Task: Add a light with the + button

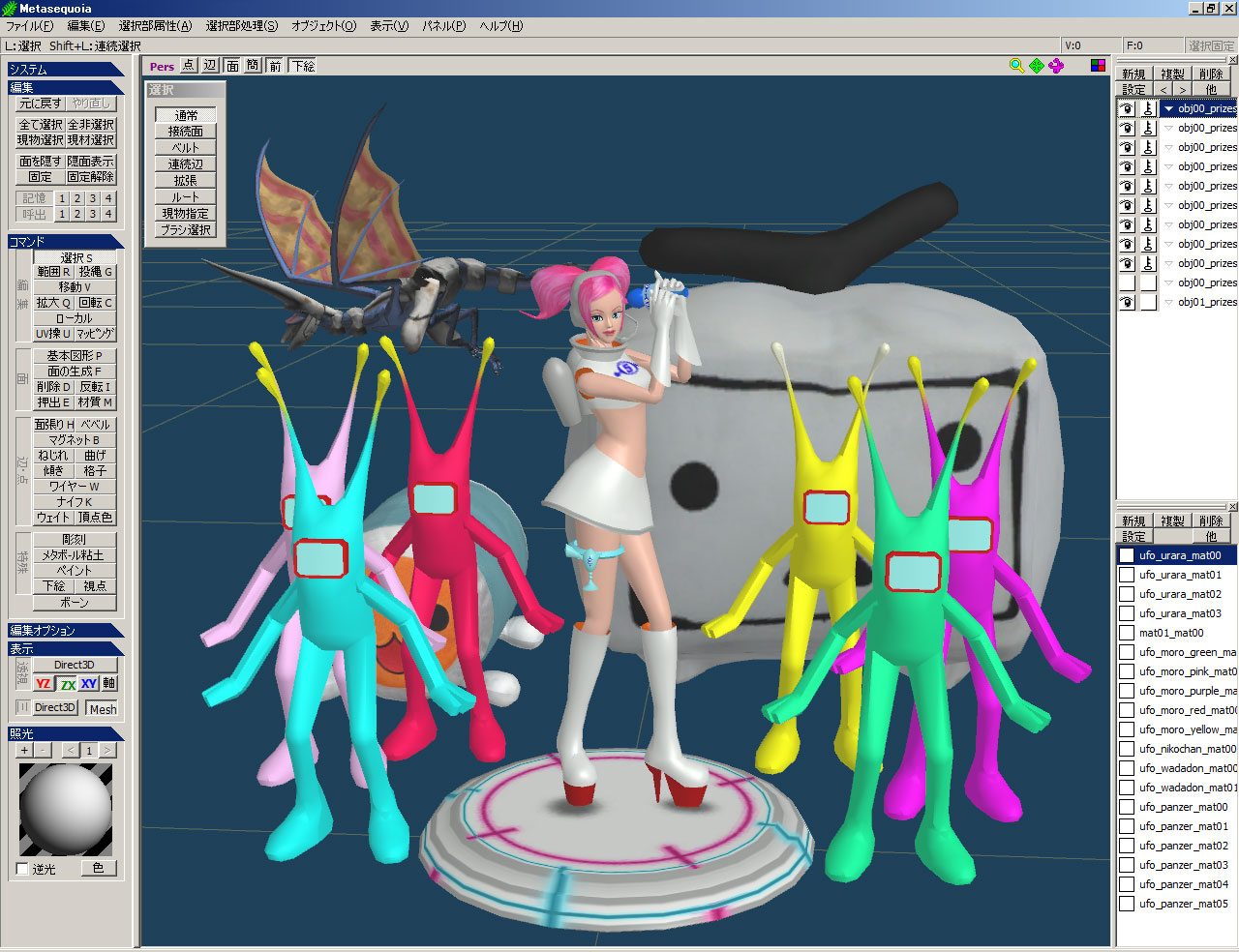Action: click(24, 750)
